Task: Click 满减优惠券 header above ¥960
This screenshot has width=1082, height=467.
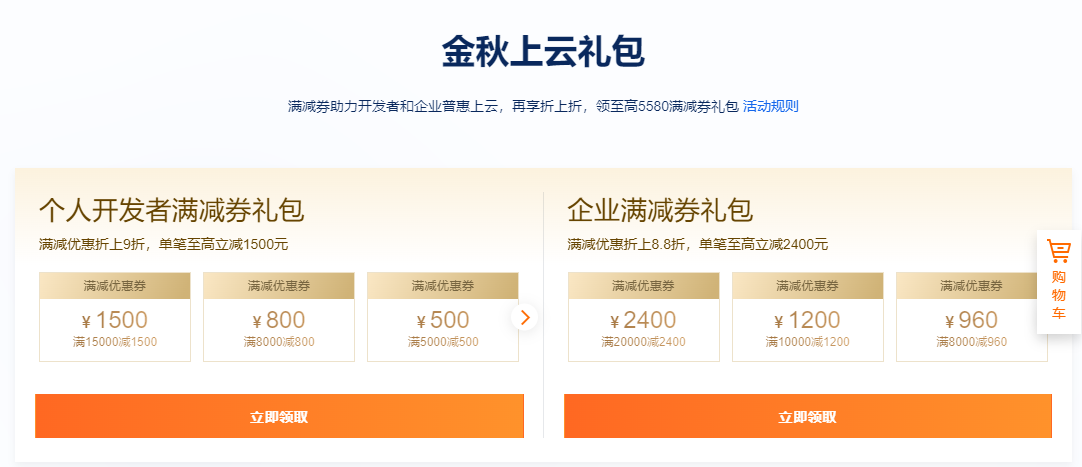Action: (972, 286)
